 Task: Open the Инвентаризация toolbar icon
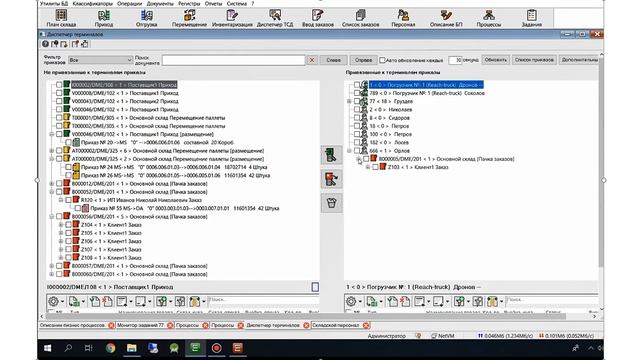pyautogui.click(x=232, y=18)
